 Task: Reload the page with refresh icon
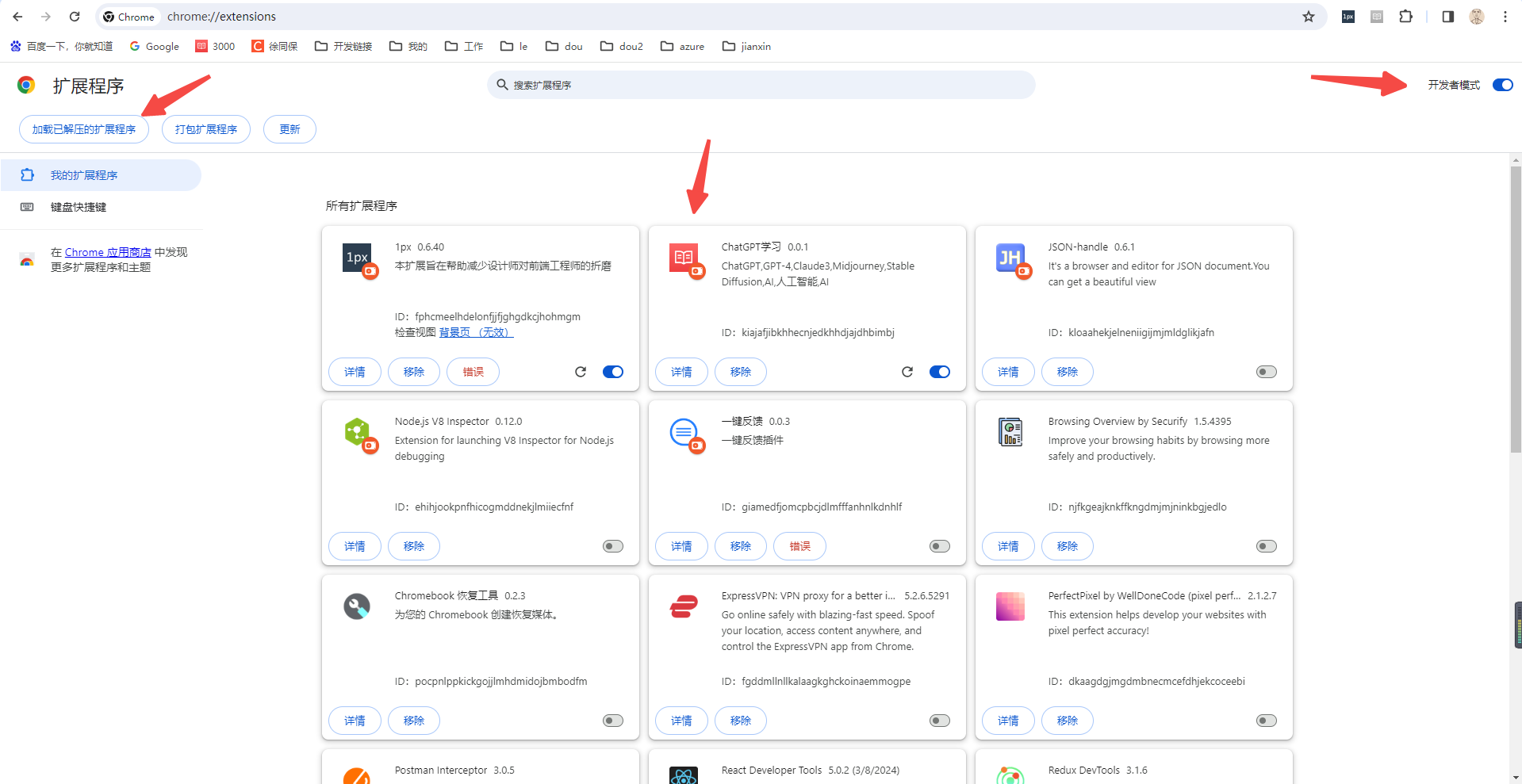click(75, 17)
